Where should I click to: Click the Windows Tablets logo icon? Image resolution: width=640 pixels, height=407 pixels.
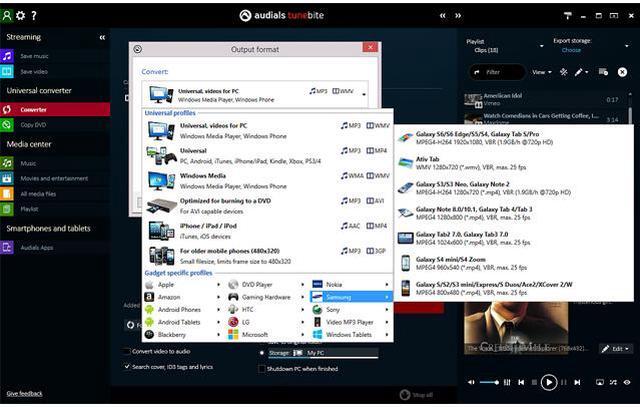317,335
